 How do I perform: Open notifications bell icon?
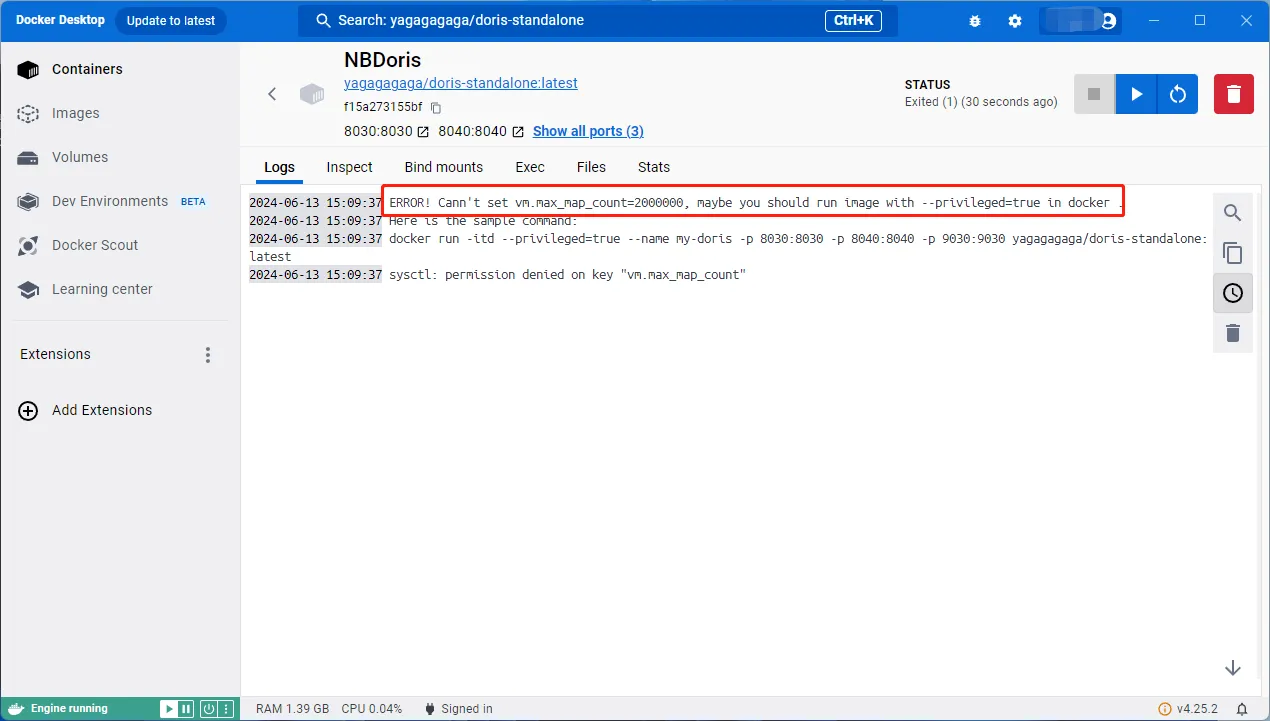[x=1242, y=709]
